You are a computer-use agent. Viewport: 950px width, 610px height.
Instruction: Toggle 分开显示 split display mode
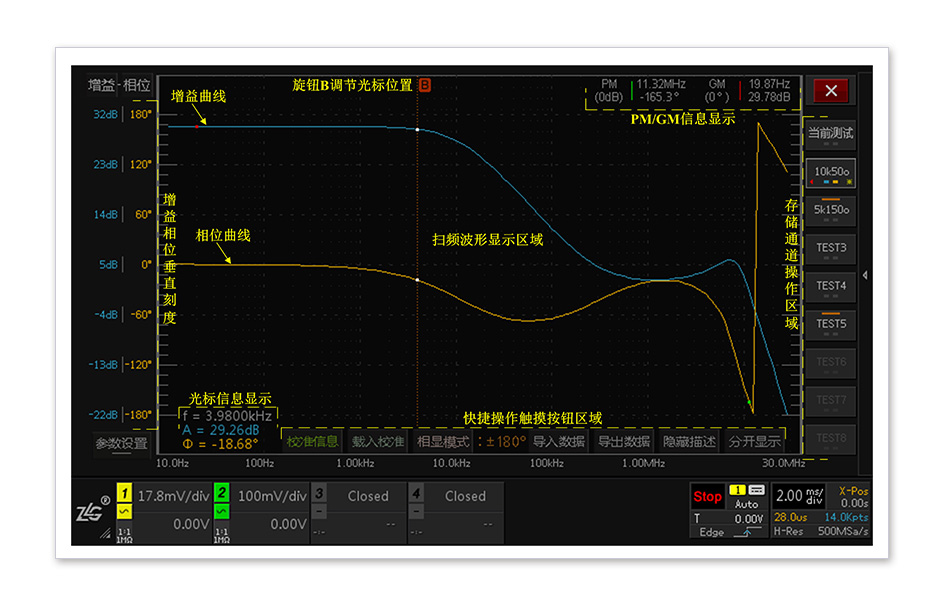754,441
